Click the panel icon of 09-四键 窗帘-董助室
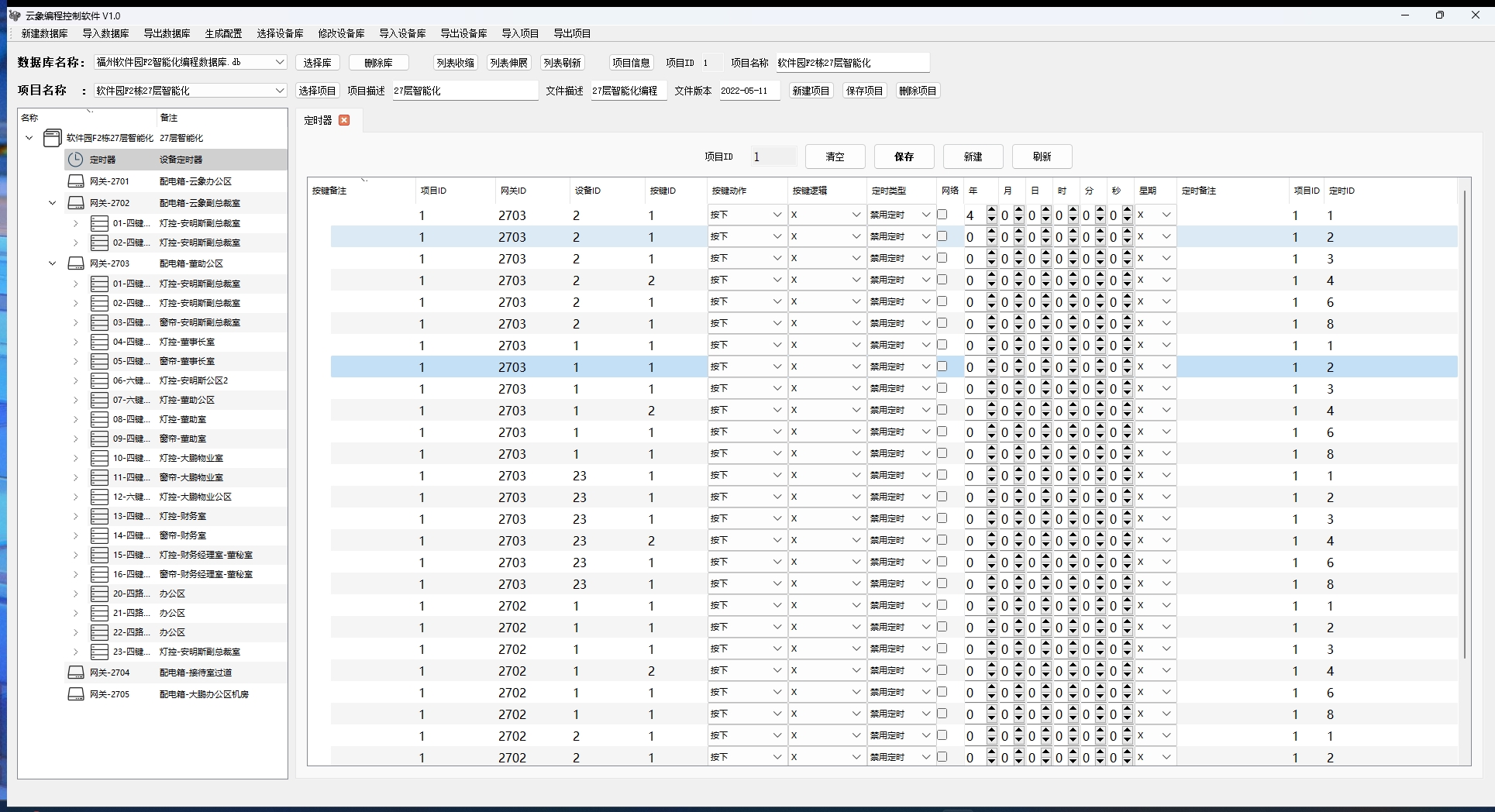This screenshot has width=1495, height=812. (x=99, y=439)
